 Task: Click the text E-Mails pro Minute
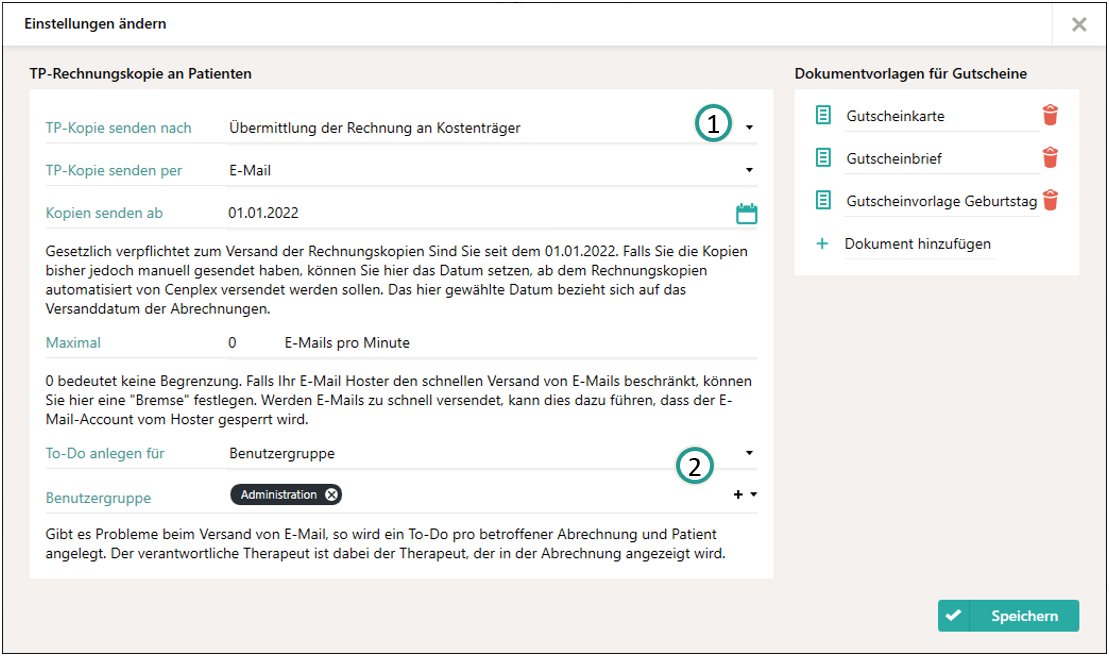[347, 343]
